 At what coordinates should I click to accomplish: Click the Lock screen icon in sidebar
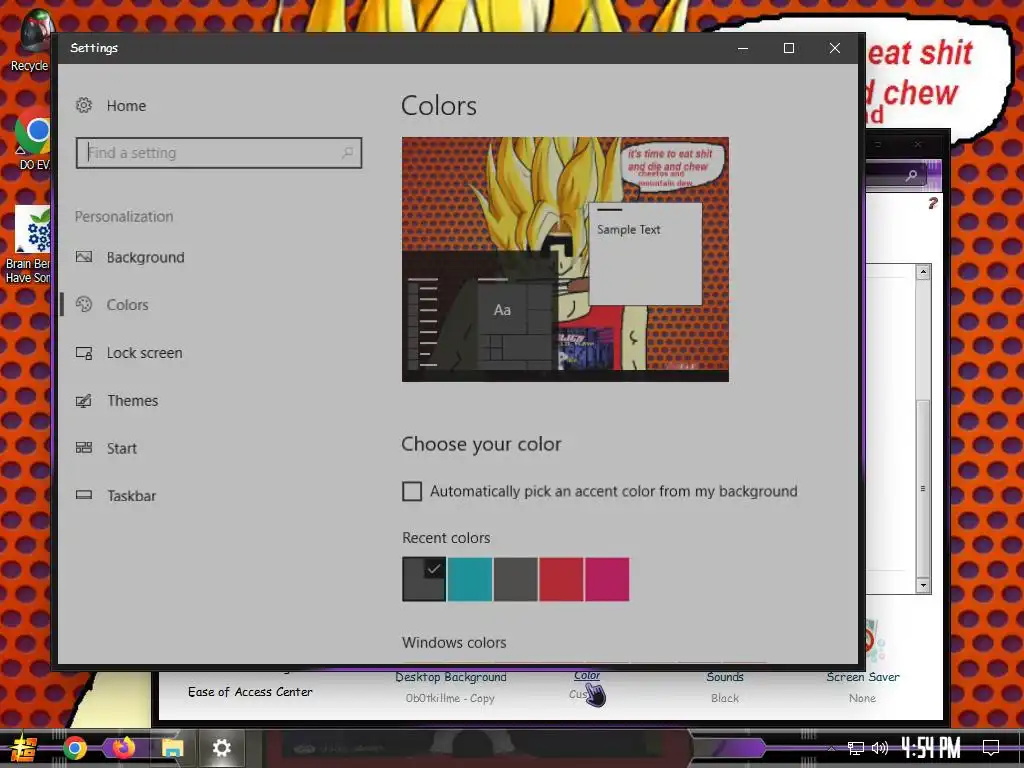point(84,353)
